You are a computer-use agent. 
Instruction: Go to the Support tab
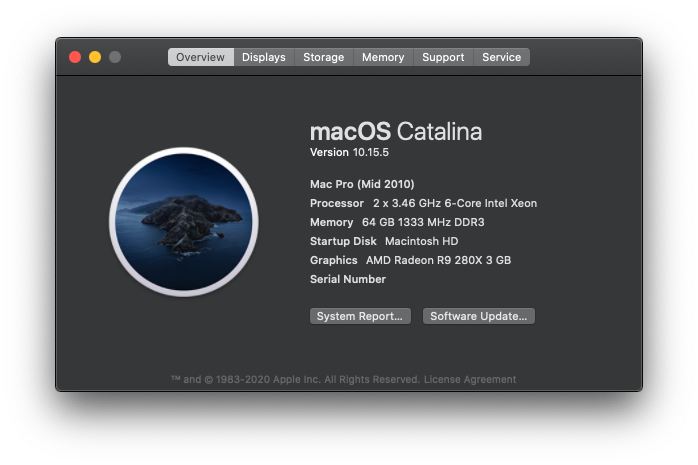click(x=443, y=57)
